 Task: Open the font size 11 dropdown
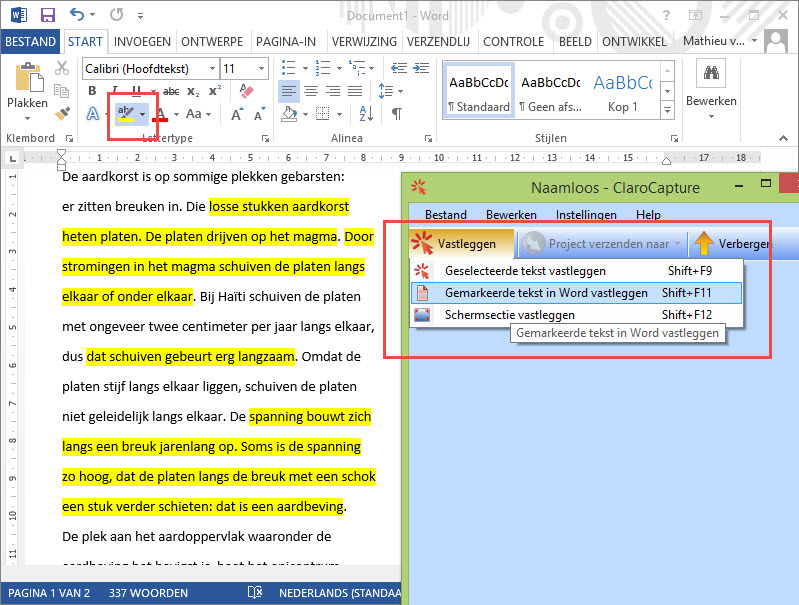pos(261,68)
